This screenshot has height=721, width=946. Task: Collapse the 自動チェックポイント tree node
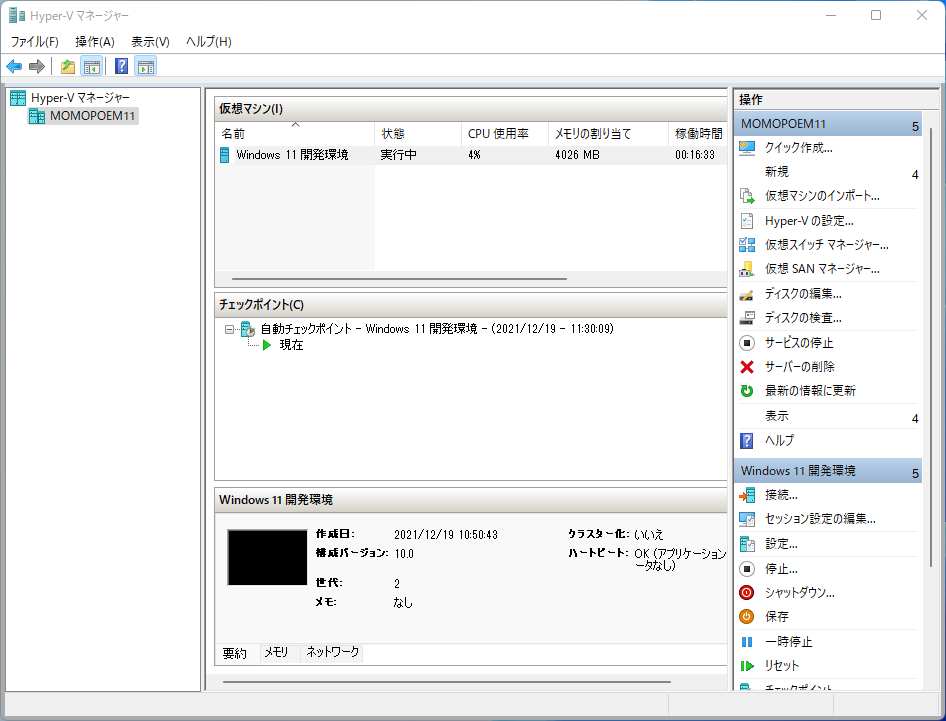(x=229, y=329)
